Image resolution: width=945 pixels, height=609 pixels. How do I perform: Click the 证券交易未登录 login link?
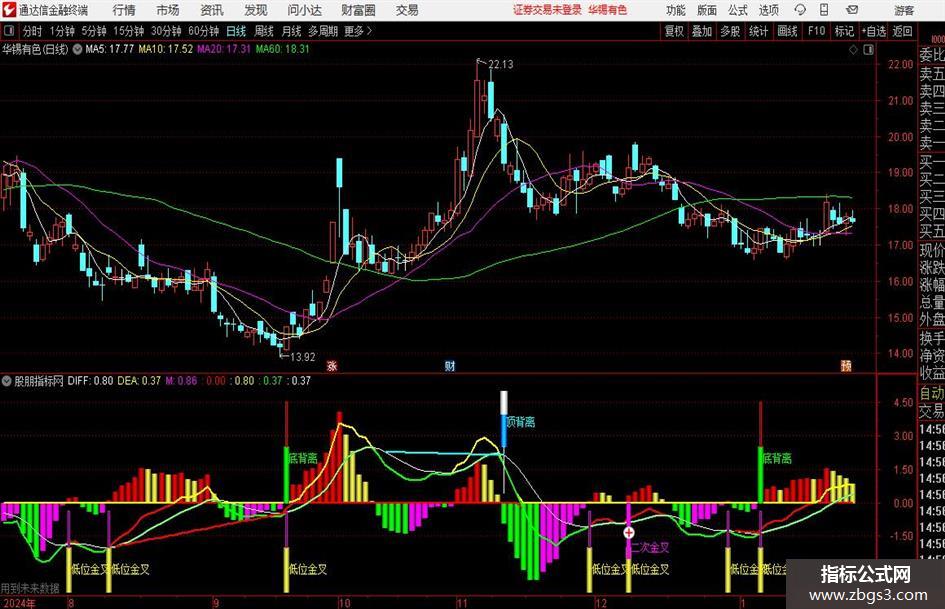[x=548, y=10]
